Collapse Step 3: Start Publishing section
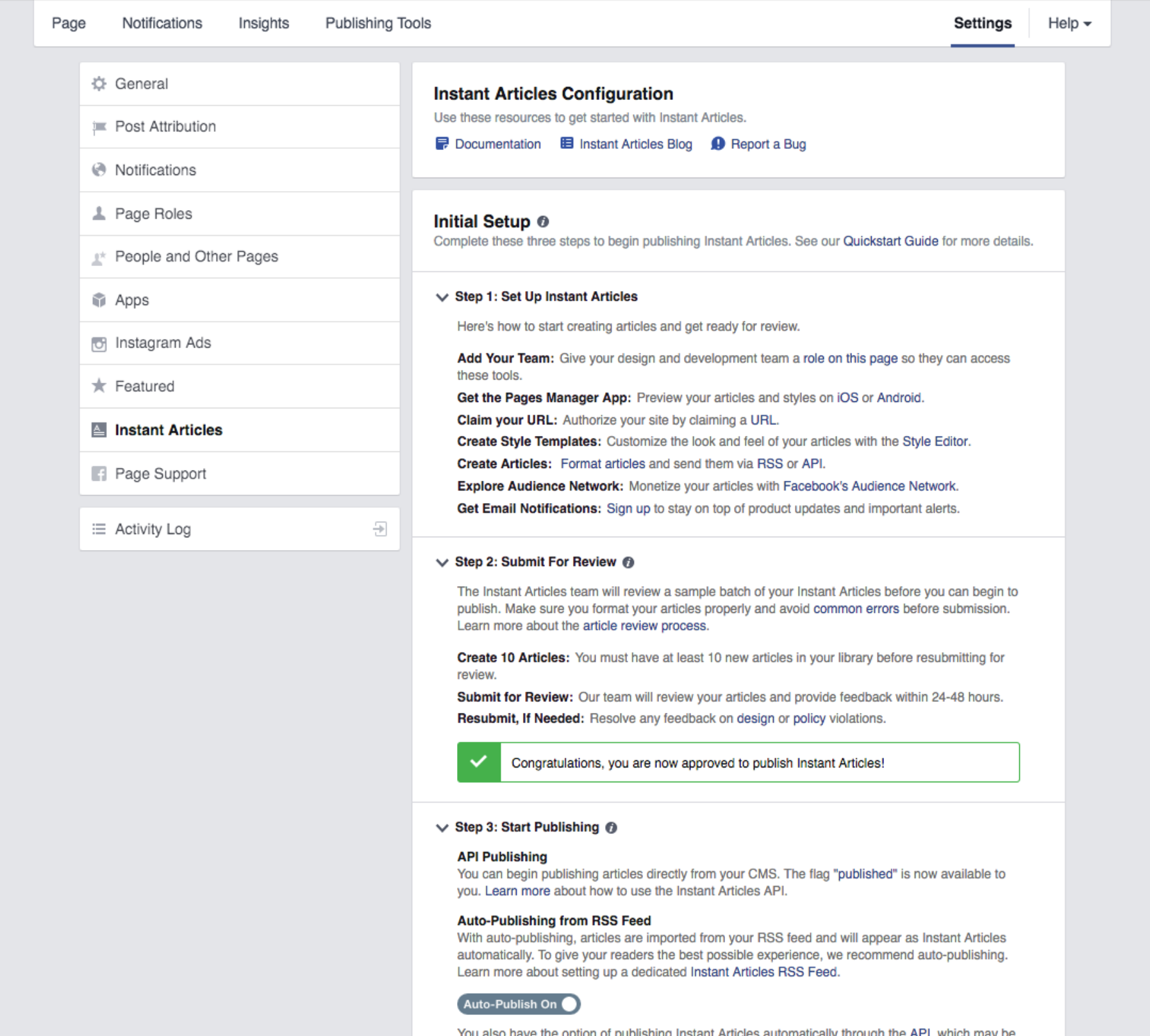Screen dimensions: 1150x1036 (x=442, y=828)
